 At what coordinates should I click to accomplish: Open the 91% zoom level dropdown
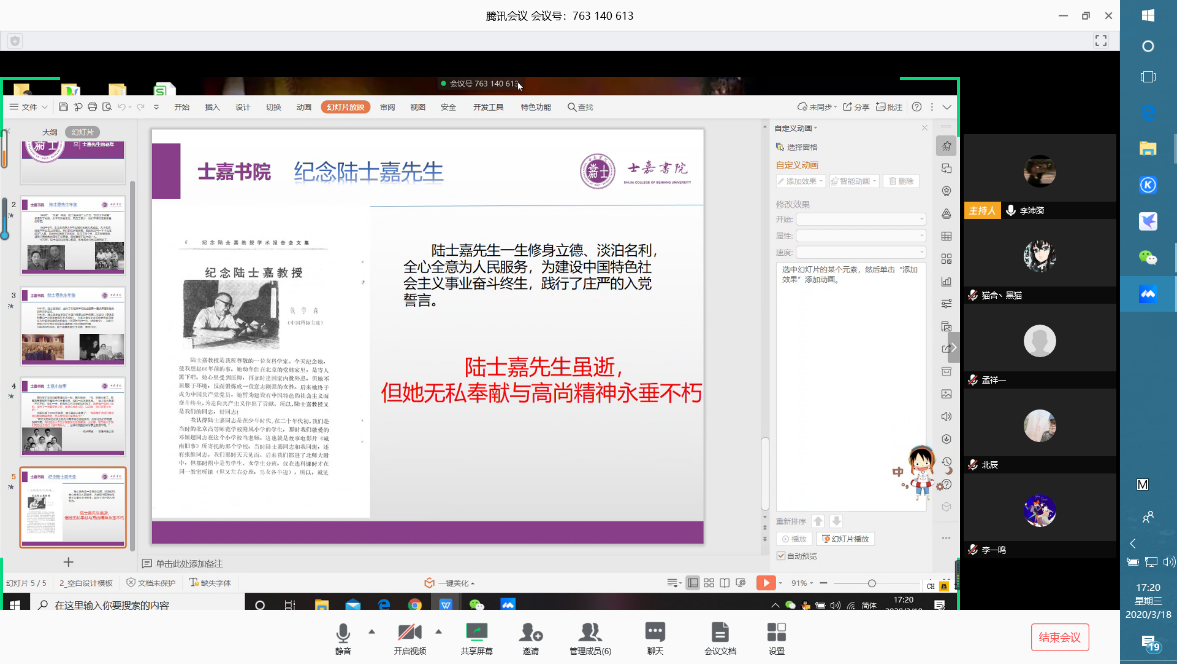click(803, 583)
